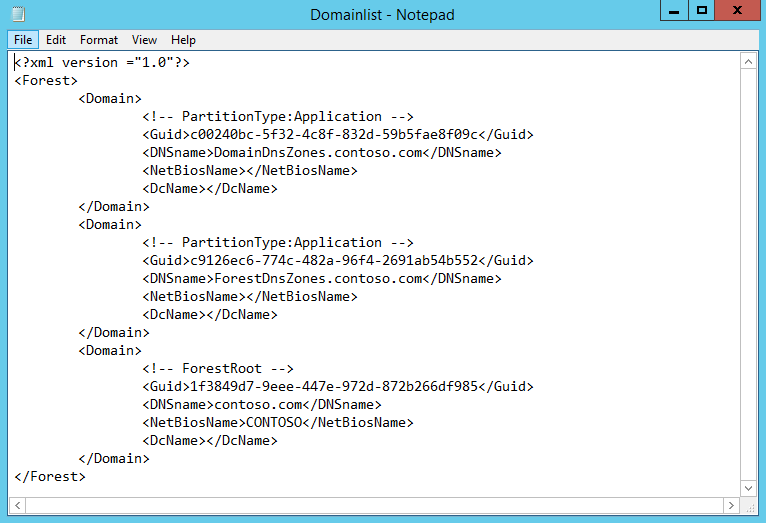This screenshot has width=766, height=523.
Task: Click the DNSname contoso.com line
Action: [x=262, y=404]
